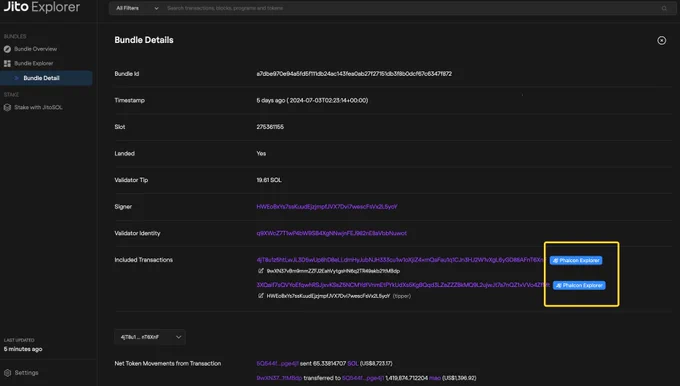Open the Signer address link HWEoBx

click(327, 206)
